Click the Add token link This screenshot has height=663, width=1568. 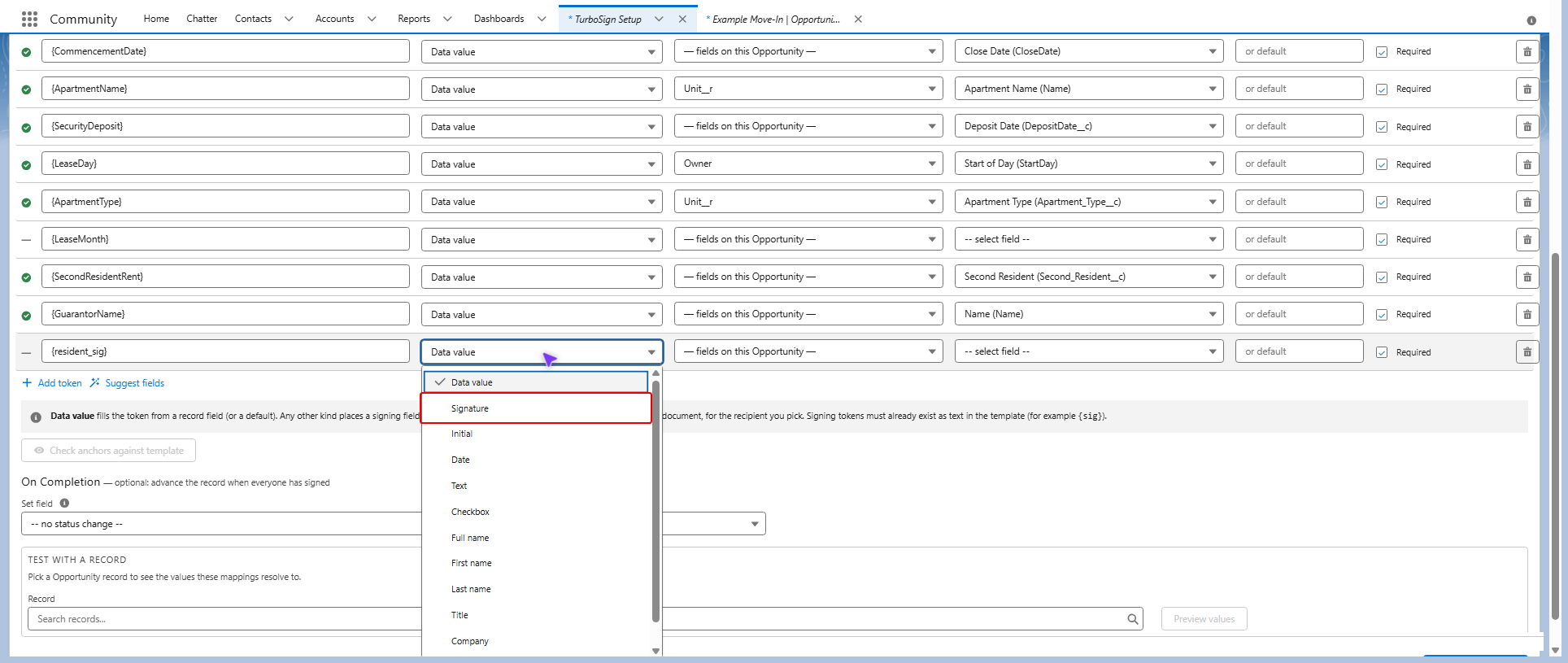(52, 383)
